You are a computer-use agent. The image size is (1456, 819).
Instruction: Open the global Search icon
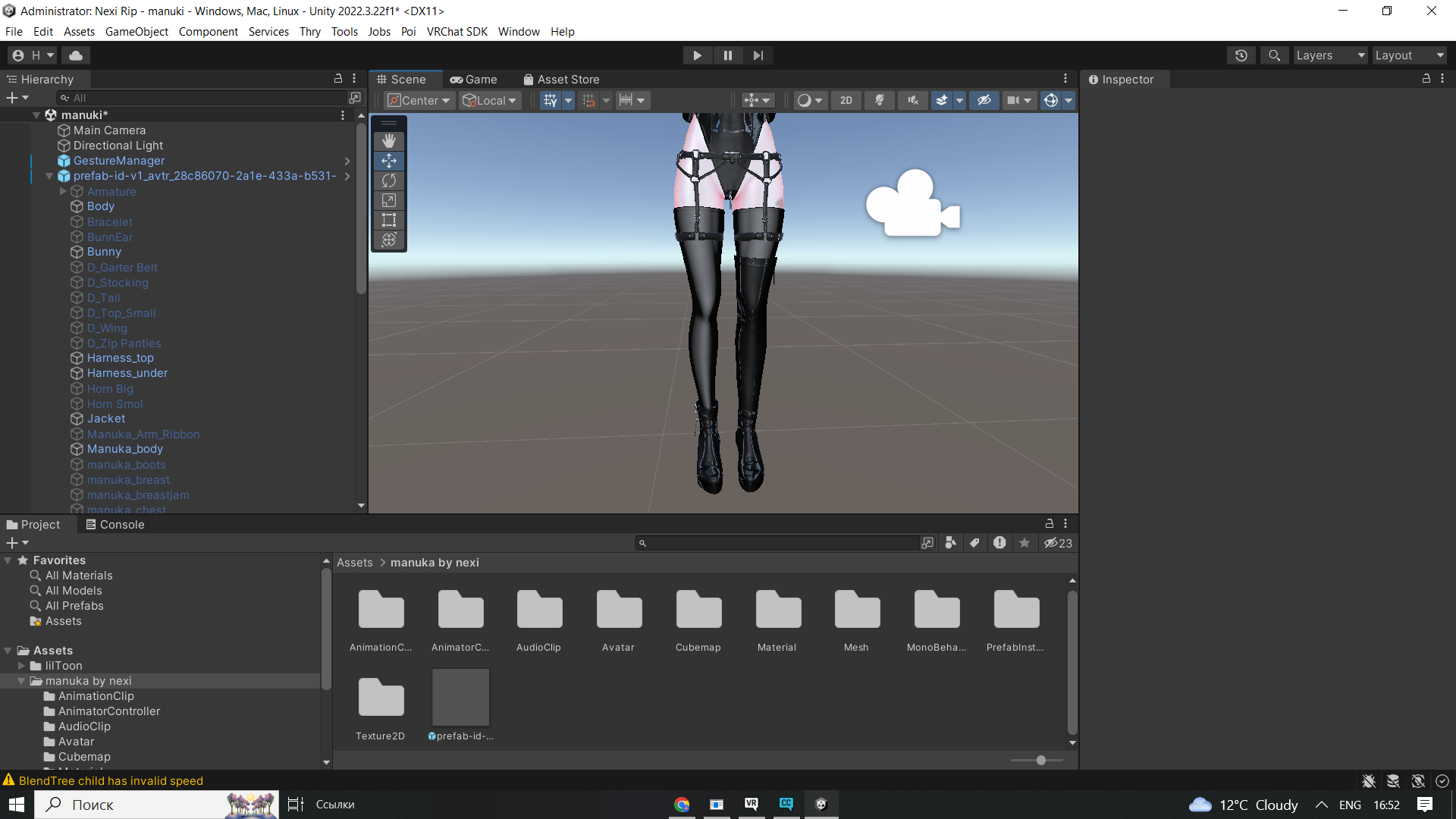(x=1275, y=55)
